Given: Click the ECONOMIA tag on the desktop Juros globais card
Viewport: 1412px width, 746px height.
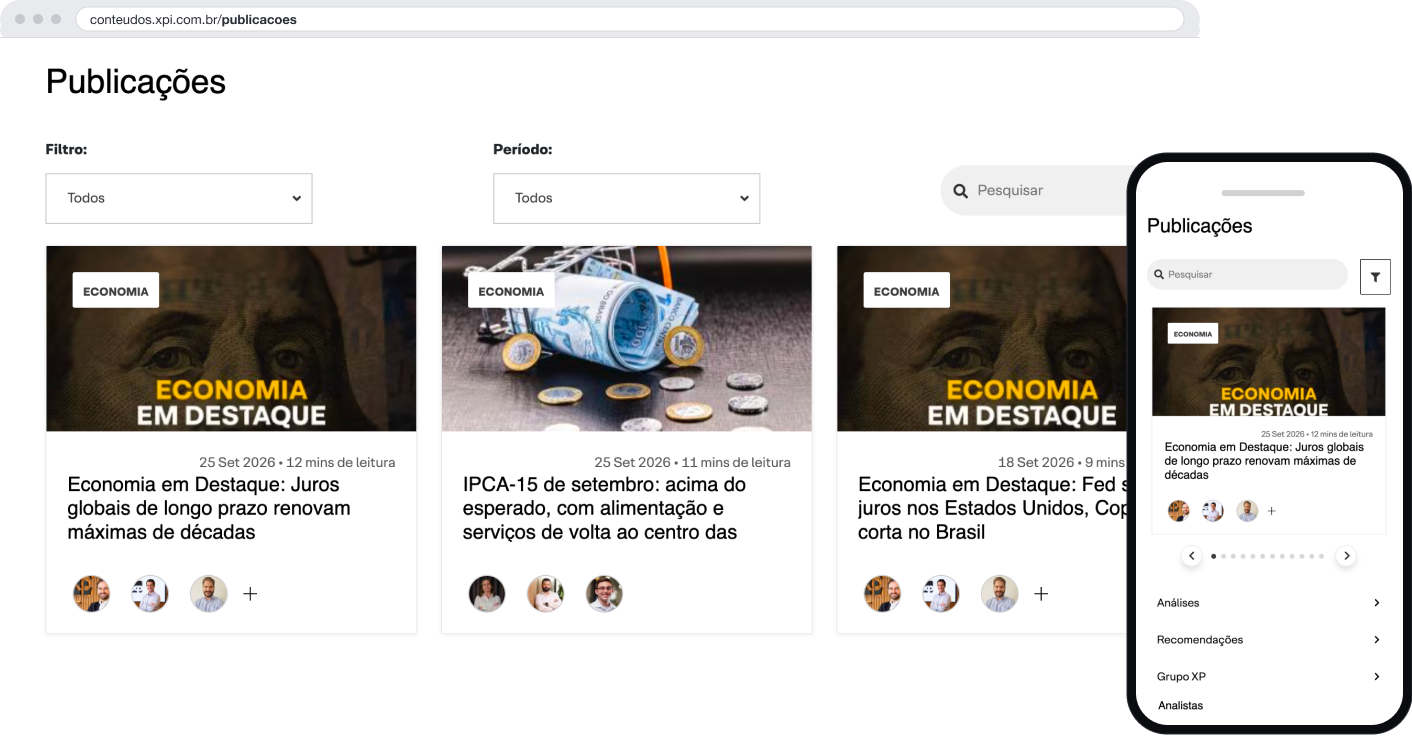Looking at the screenshot, I should [x=116, y=291].
